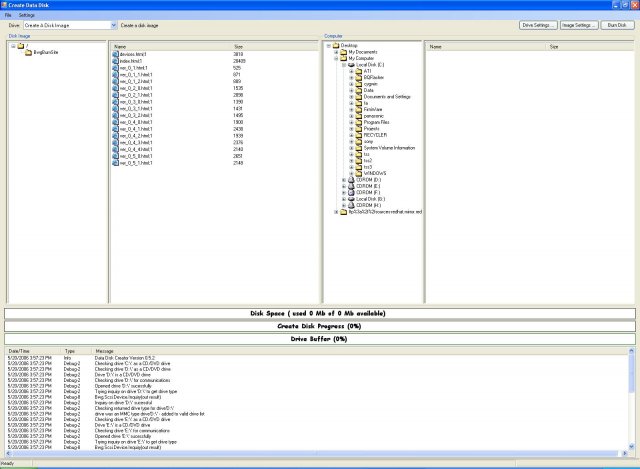
Task: Open the Image Settings dialog
Action: tap(579, 24)
